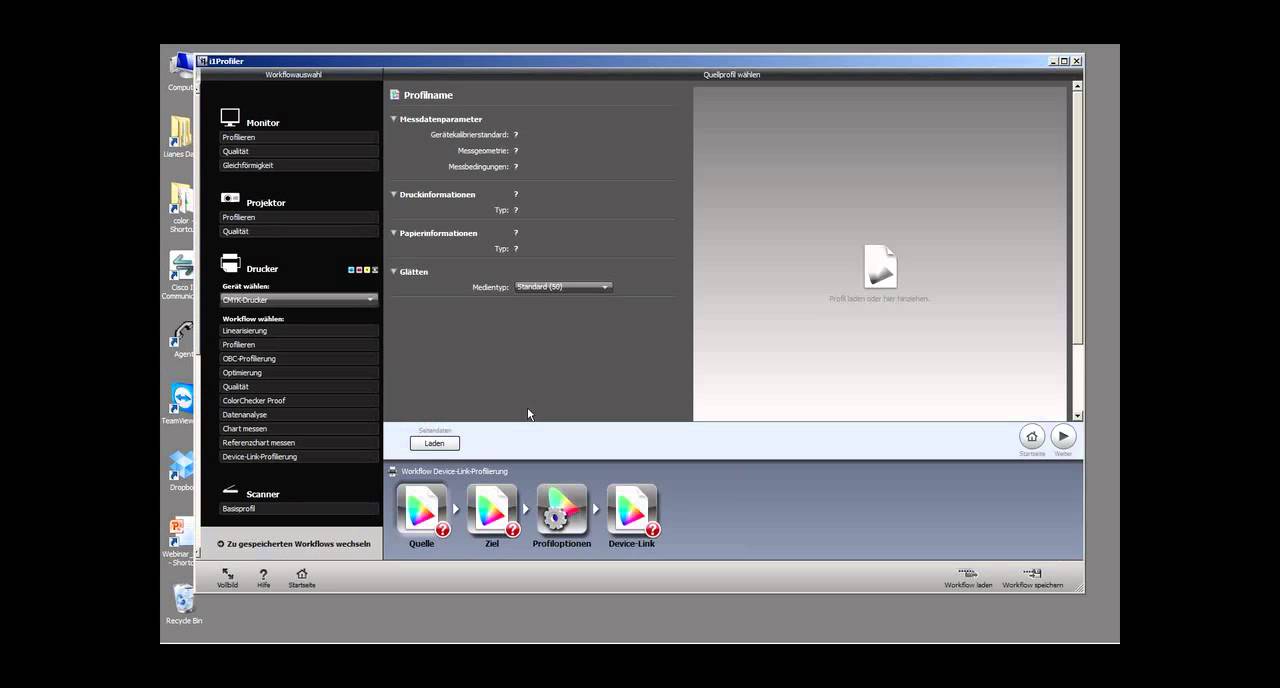Open the Medientyp Standard (50) dropdown
Viewport: 1280px width, 688px height.
coord(563,287)
